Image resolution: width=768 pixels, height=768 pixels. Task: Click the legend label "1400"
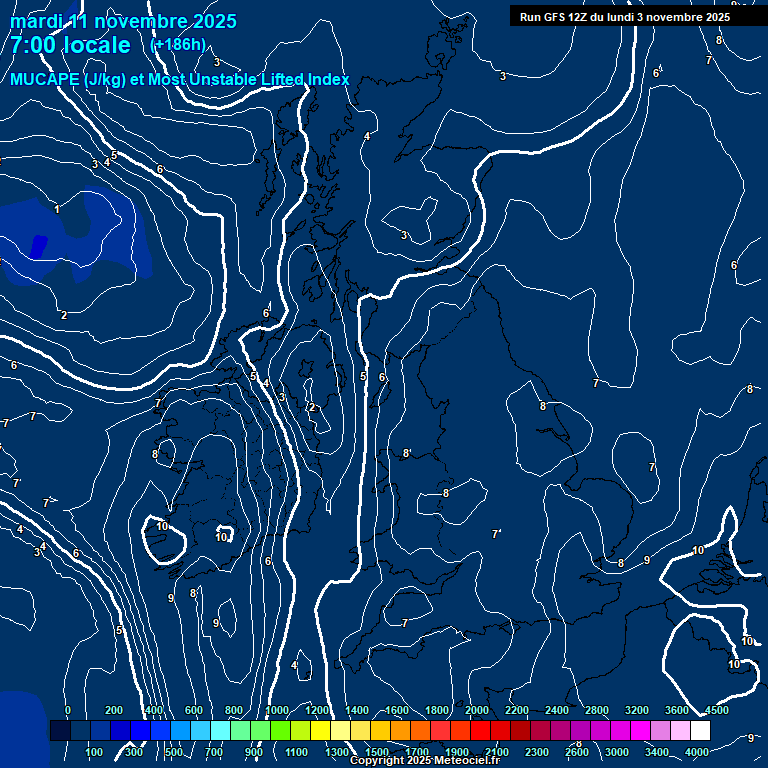[x=357, y=710]
